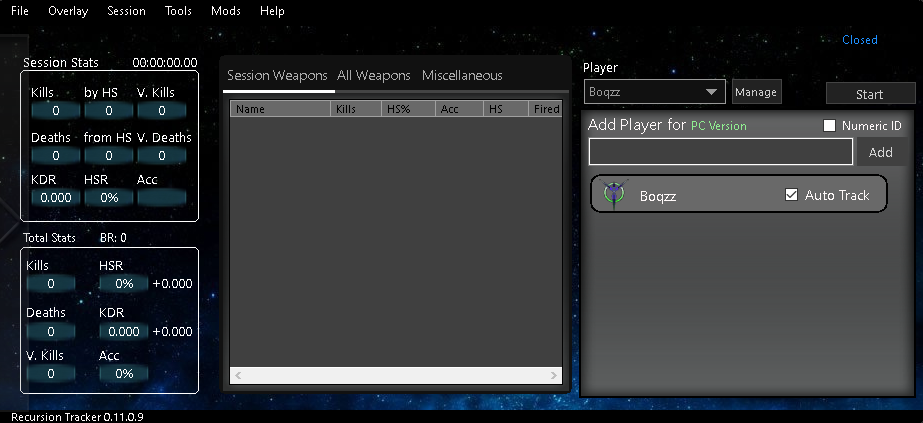Focus the Add Player name input field
The image size is (923, 423).
pos(720,152)
